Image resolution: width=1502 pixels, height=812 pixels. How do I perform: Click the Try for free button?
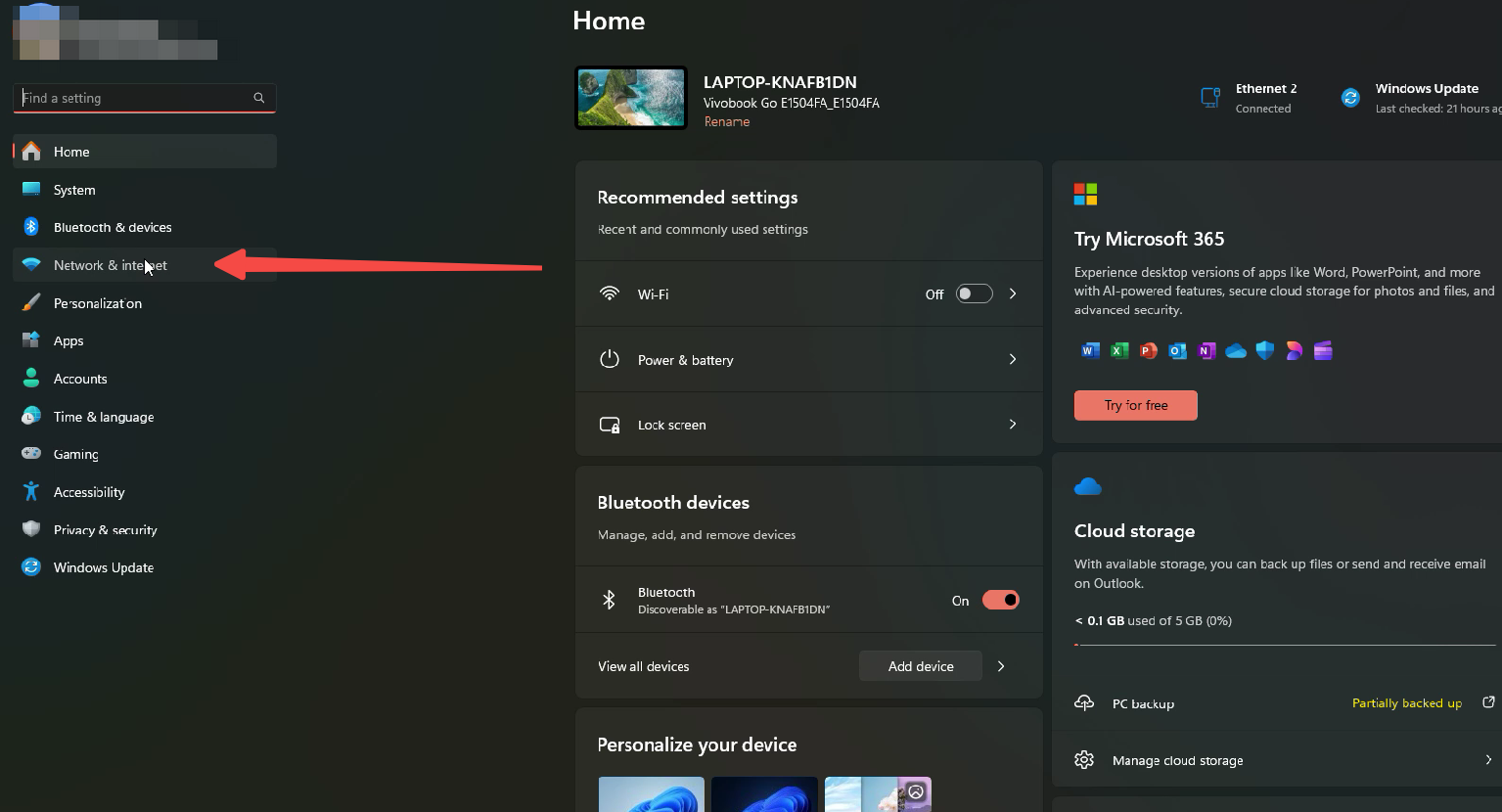tap(1135, 405)
